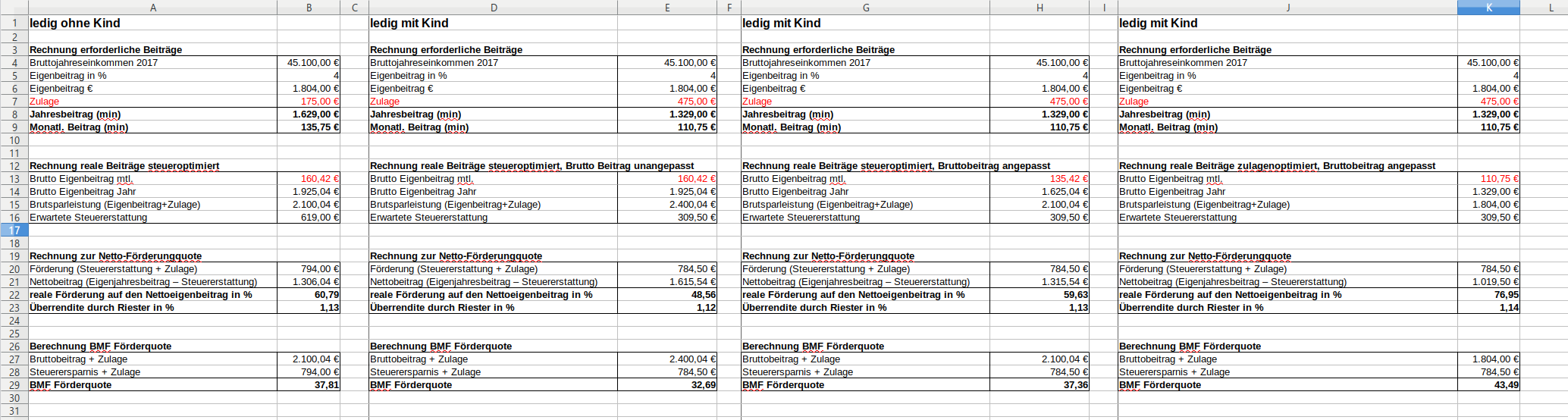Click value '1.329,00 €' Brutto Eigenbeitrag Jahr in column K

tap(1496, 192)
